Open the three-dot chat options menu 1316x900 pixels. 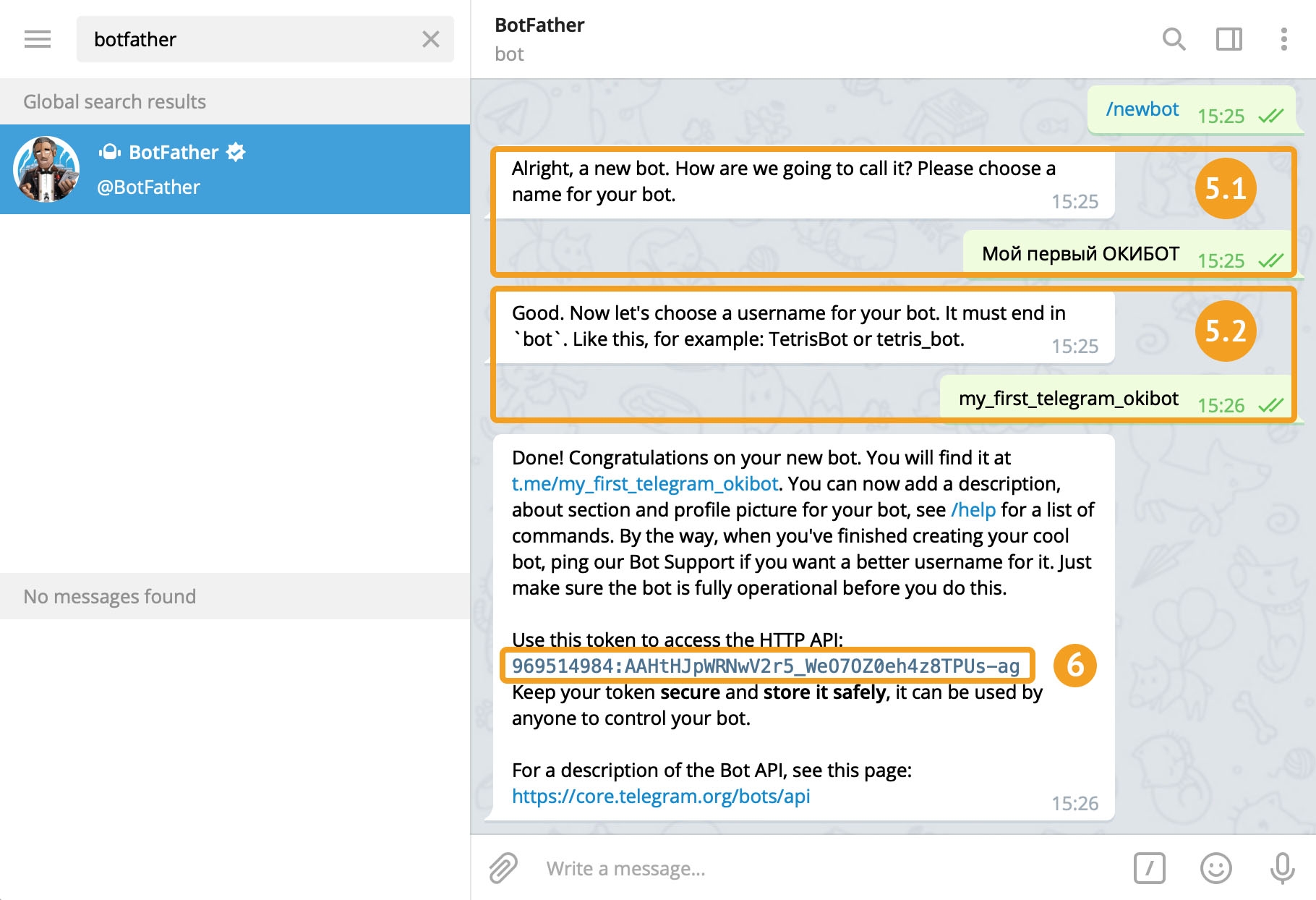tap(1283, 39)
